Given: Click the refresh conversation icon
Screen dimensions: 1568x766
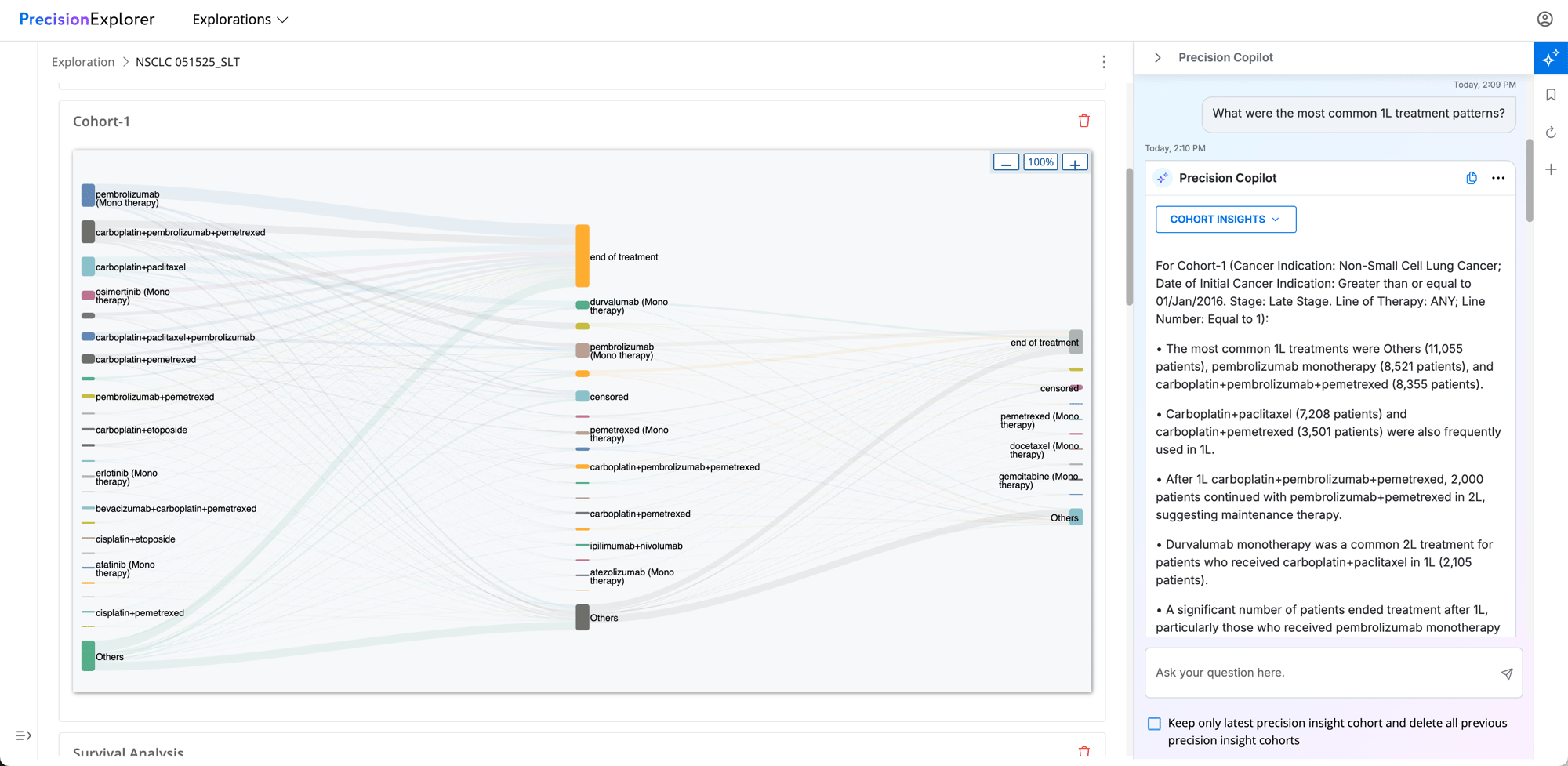Looking at the screenshot, I should (1551, 132).
